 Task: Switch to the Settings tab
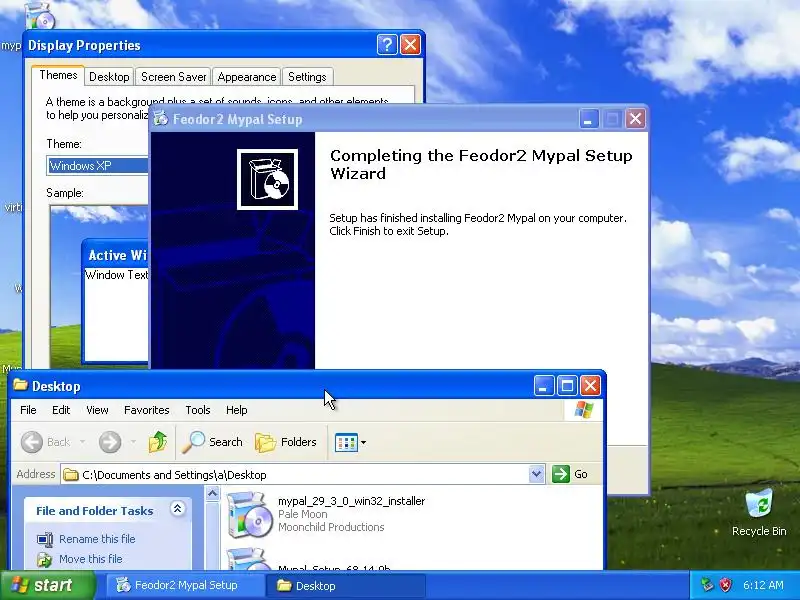coord(307,77)
